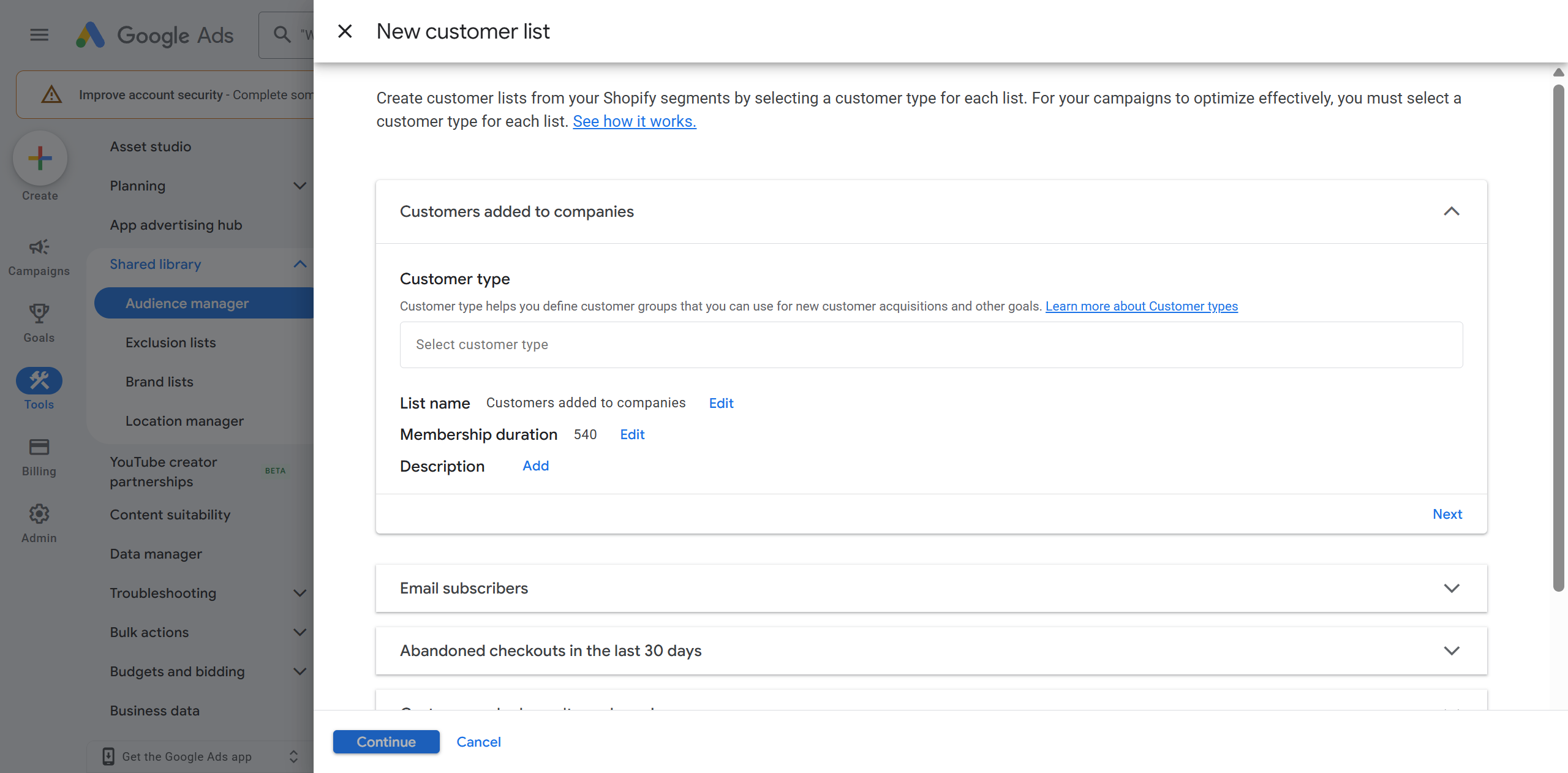Open Learn more about Customer types link
This screenshot has height=773, width=1568.
(1142, 306)
